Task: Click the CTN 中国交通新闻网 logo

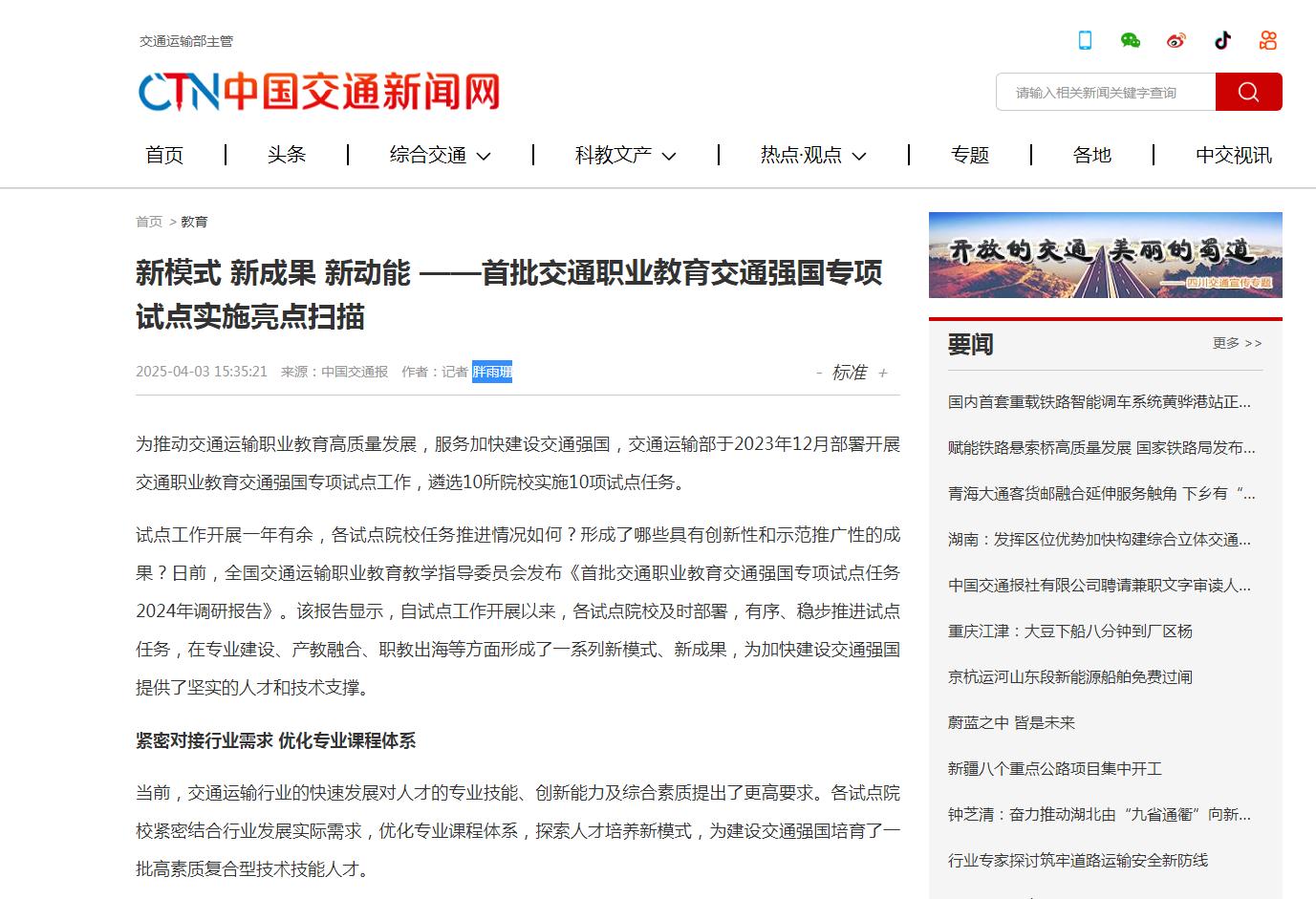Action: tap(319, 92)
